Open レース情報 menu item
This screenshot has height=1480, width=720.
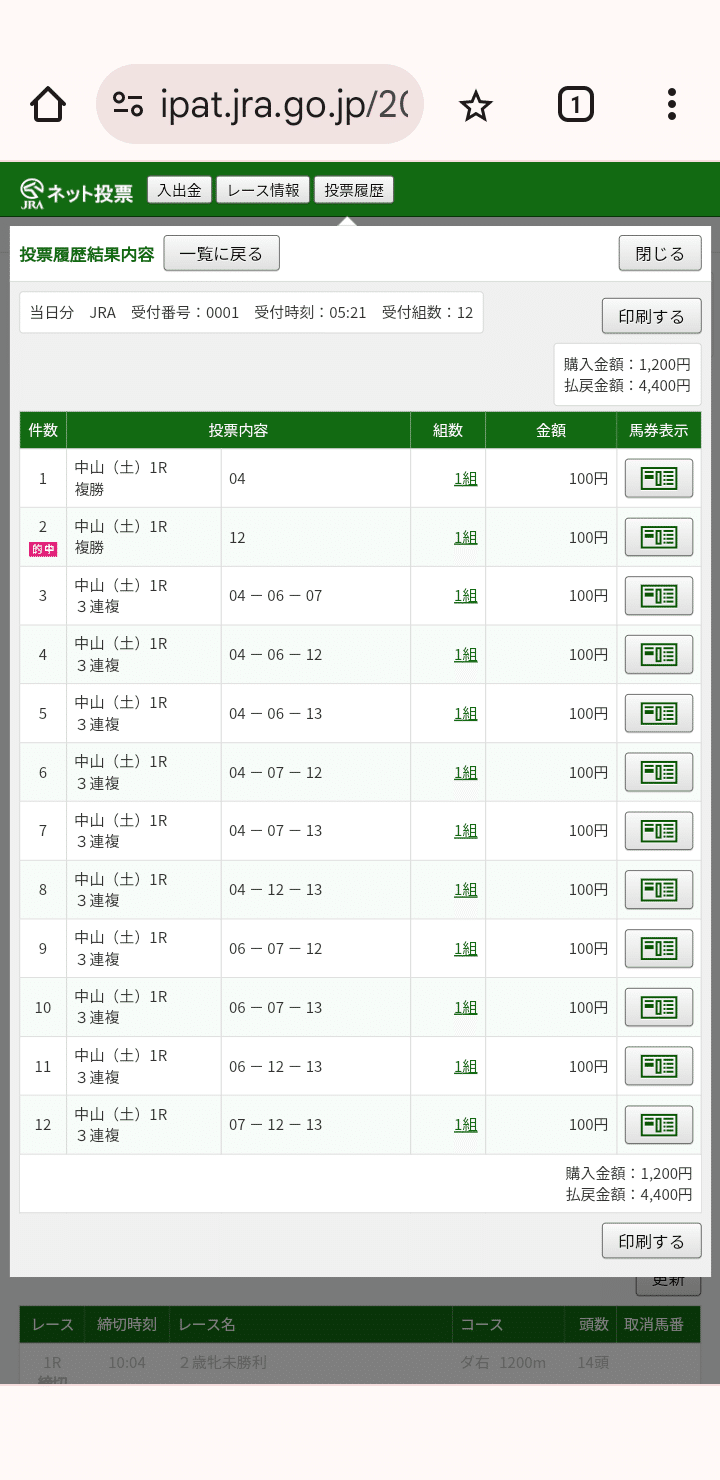click(263, 190)
